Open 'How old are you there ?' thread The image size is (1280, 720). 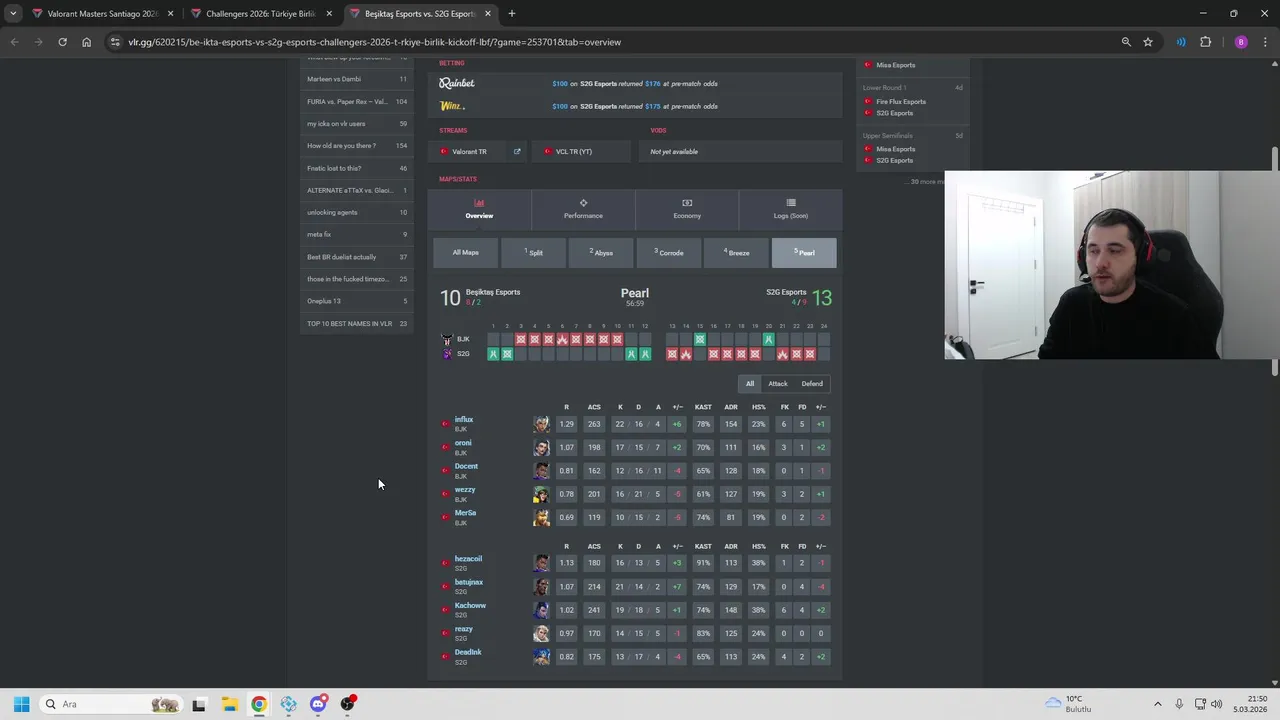click(x=357, y=146)
